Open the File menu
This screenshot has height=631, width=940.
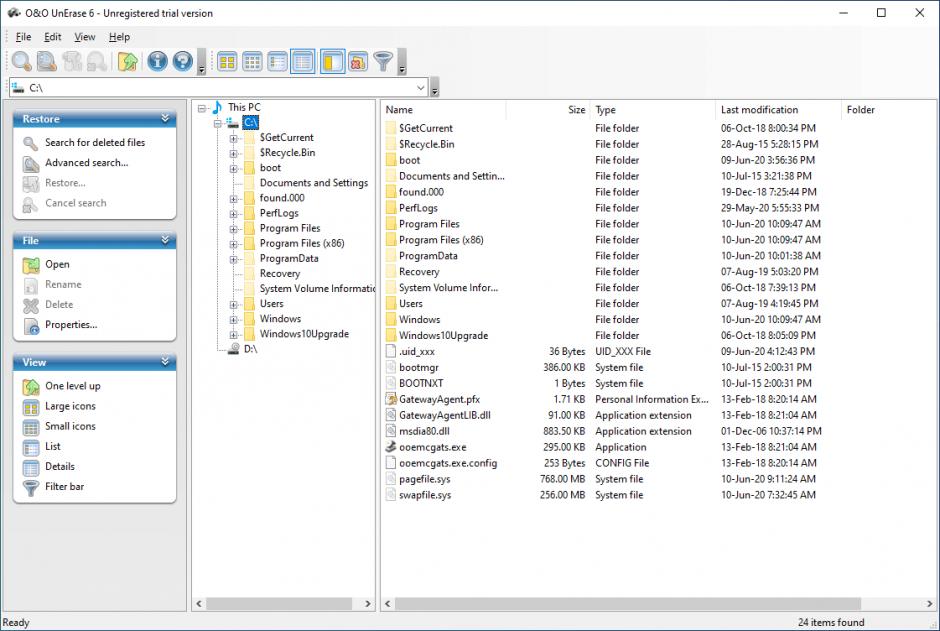click(x=23, y=37)
